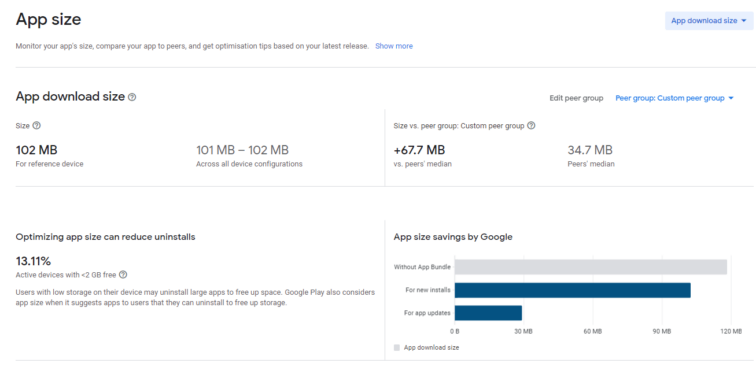Click the 'For new installs' chart label
Image resolution: width=756 pixels, height=367 pixels.
428,290
